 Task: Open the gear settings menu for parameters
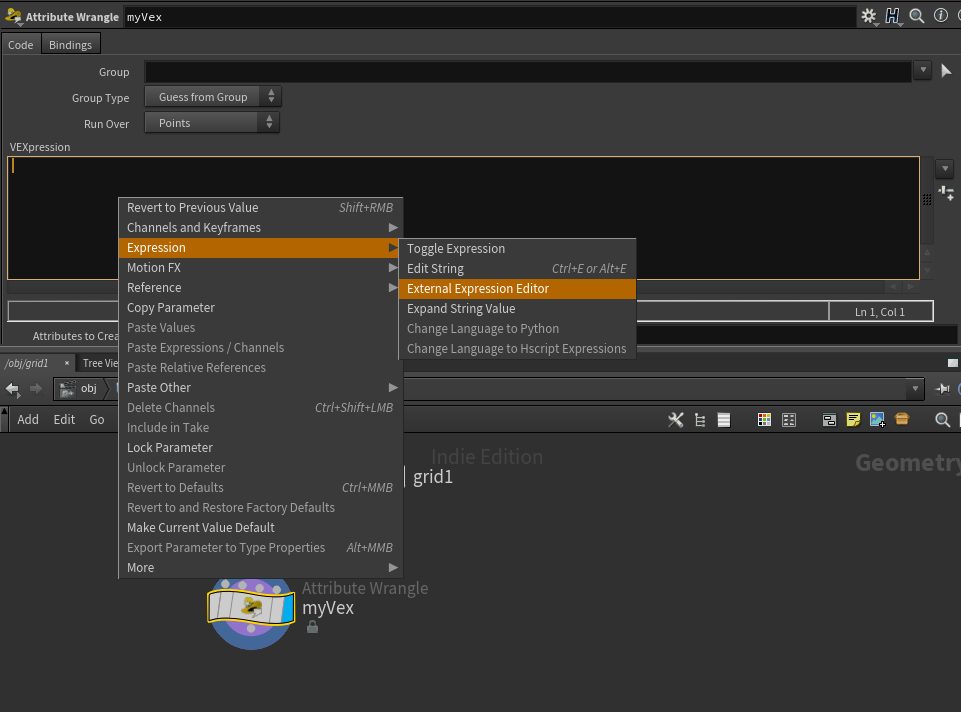click(x=868, y=16)
